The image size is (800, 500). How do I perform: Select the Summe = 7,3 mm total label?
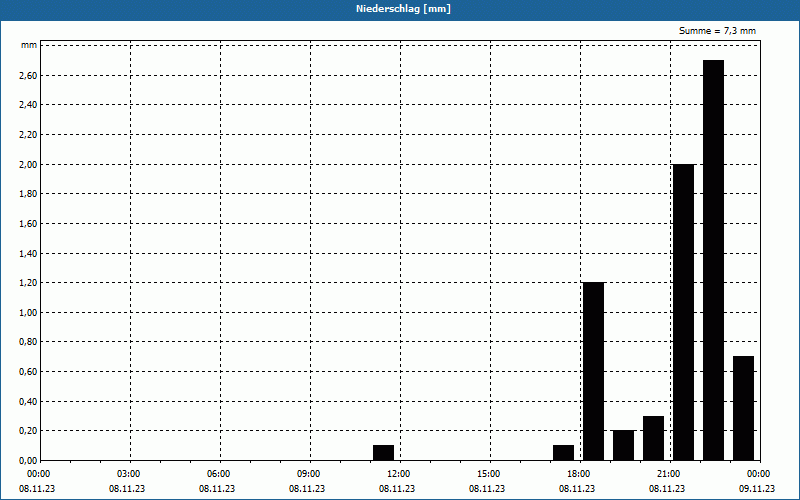717,31
